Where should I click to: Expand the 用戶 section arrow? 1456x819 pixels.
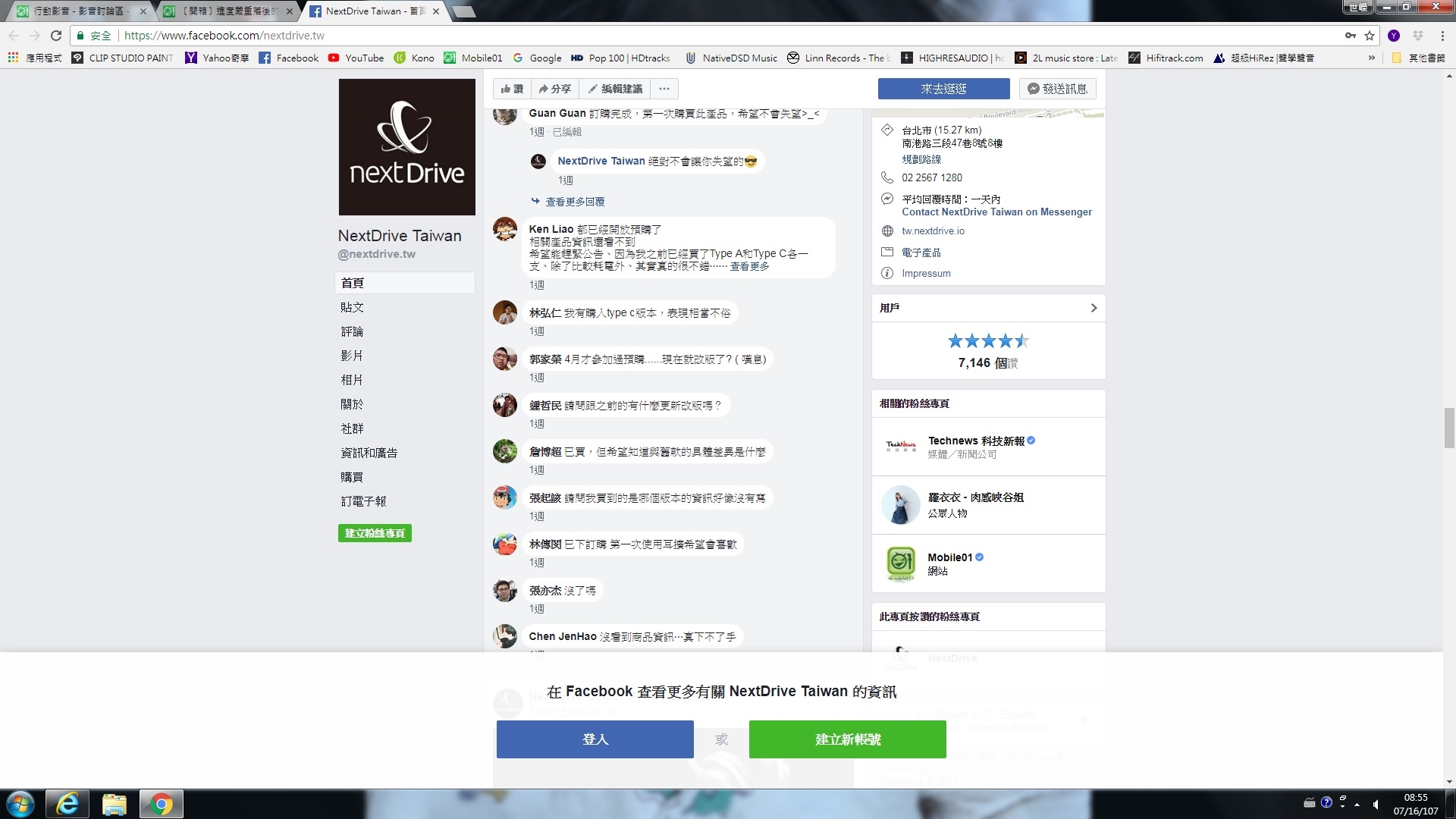click(1094, 308)
